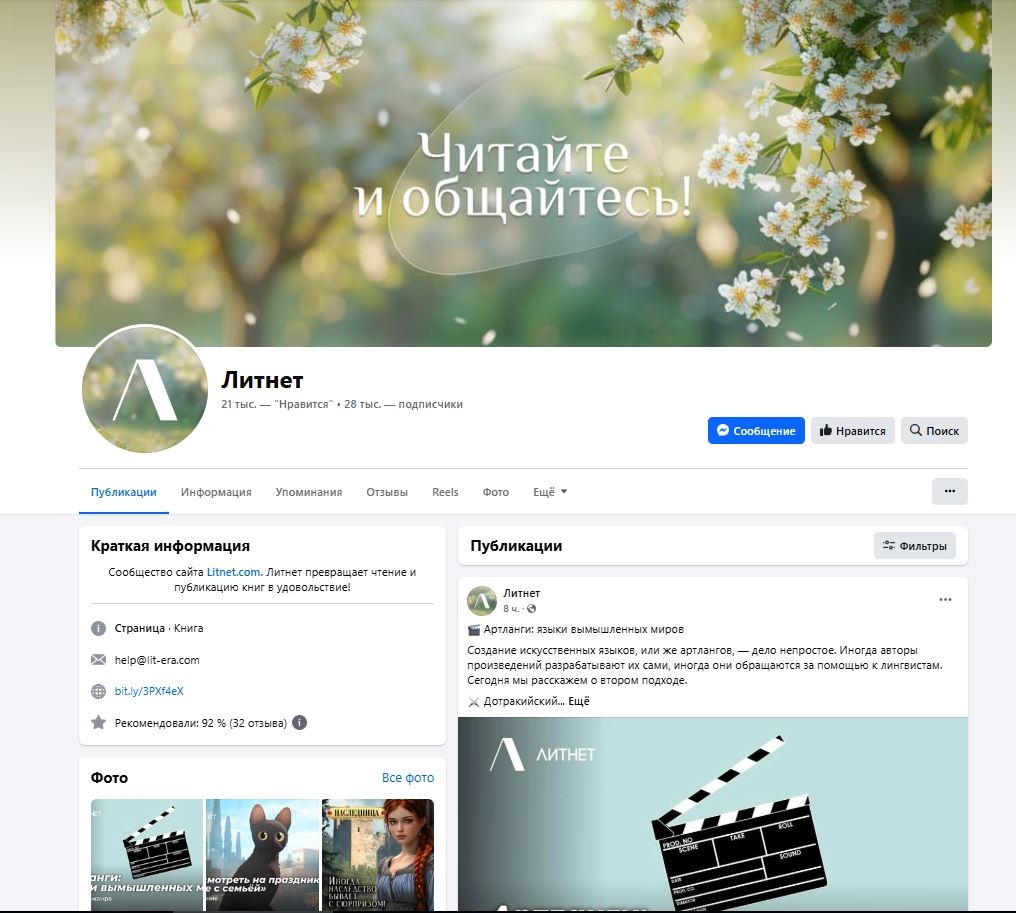Click Рекомендовали: 92 % (32 отзыва) text
This screenshot has width=1016, height=913.
pos(200,722)
